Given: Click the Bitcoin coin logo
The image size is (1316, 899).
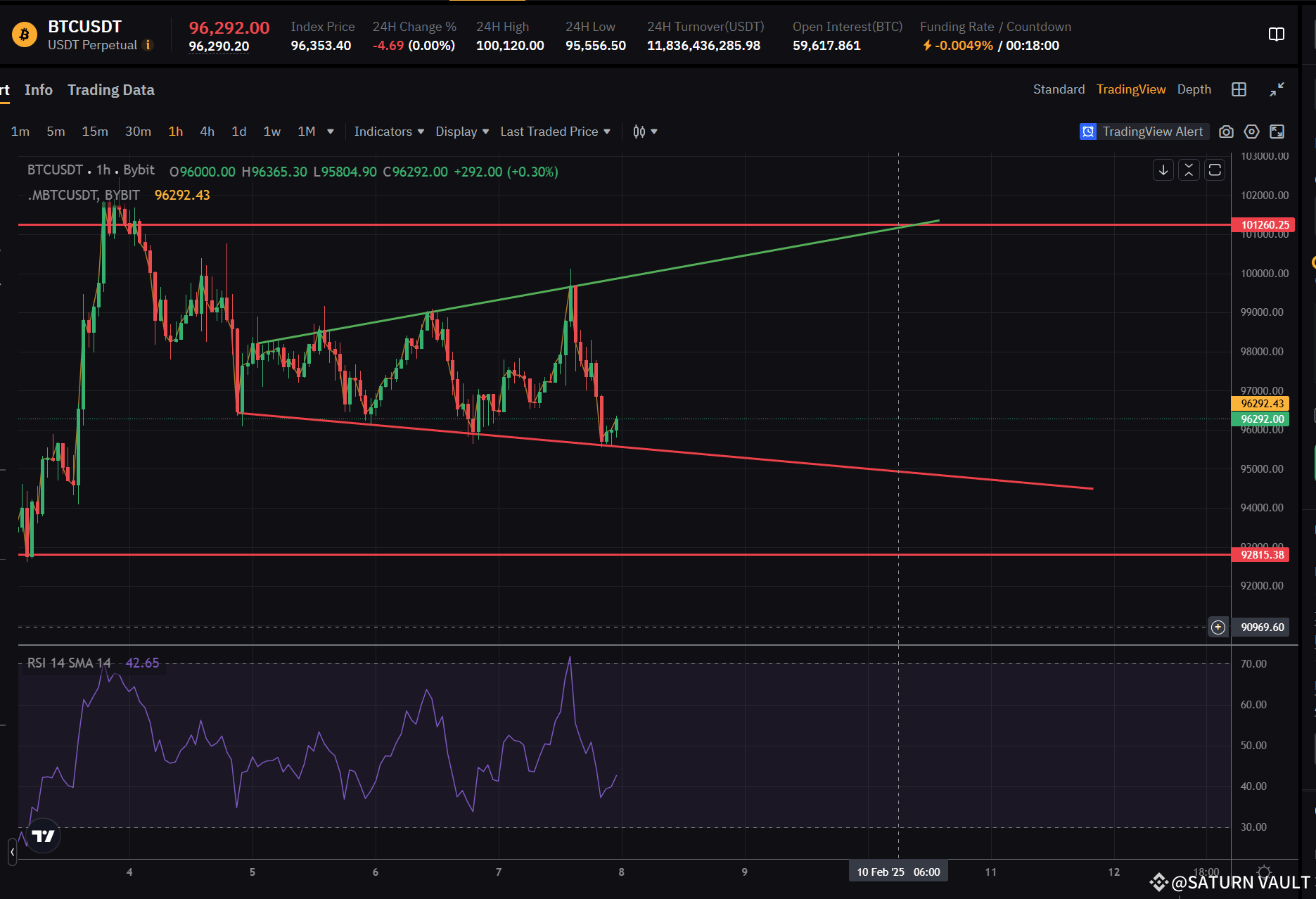Looking at the screenshot, I should (x=25, y=34).
